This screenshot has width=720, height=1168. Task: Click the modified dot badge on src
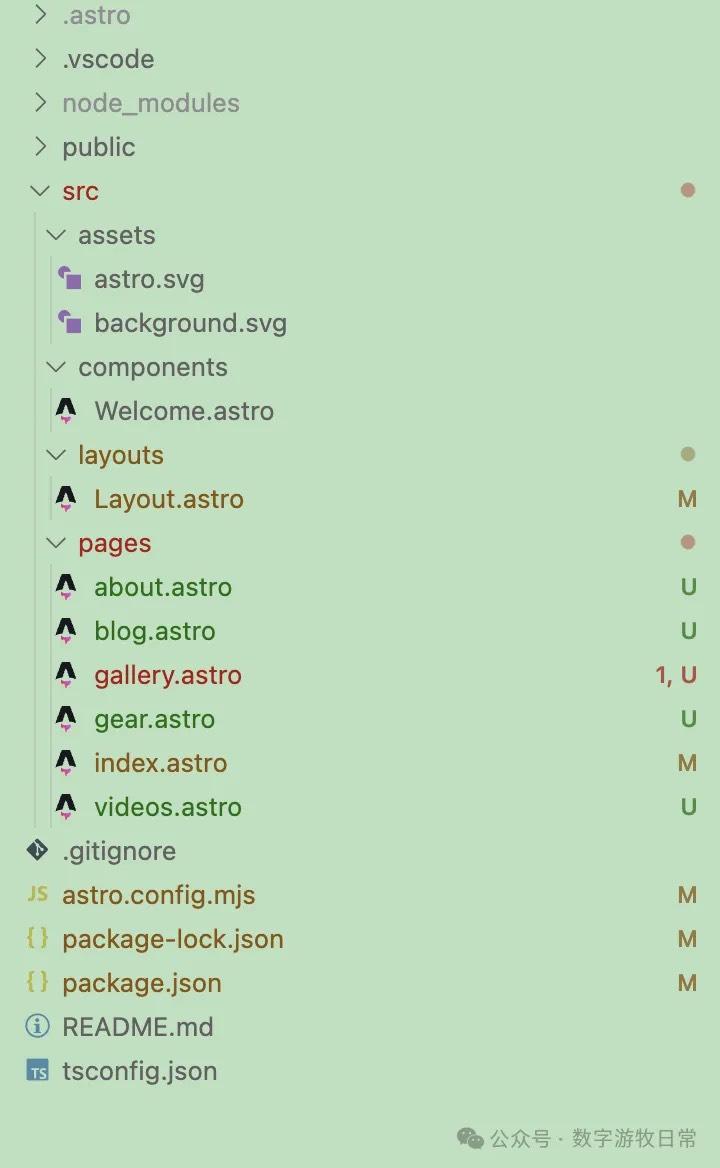coord(687,190)
